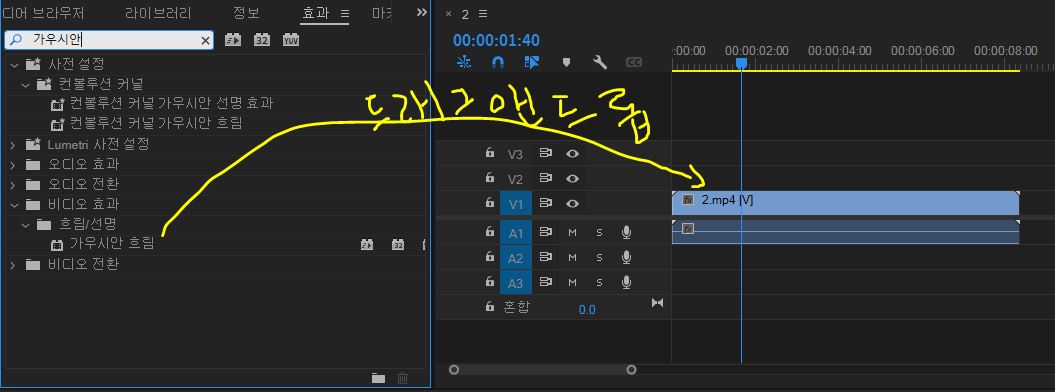
Task: Toggle lock on track A1
Action: coord(490,231)
